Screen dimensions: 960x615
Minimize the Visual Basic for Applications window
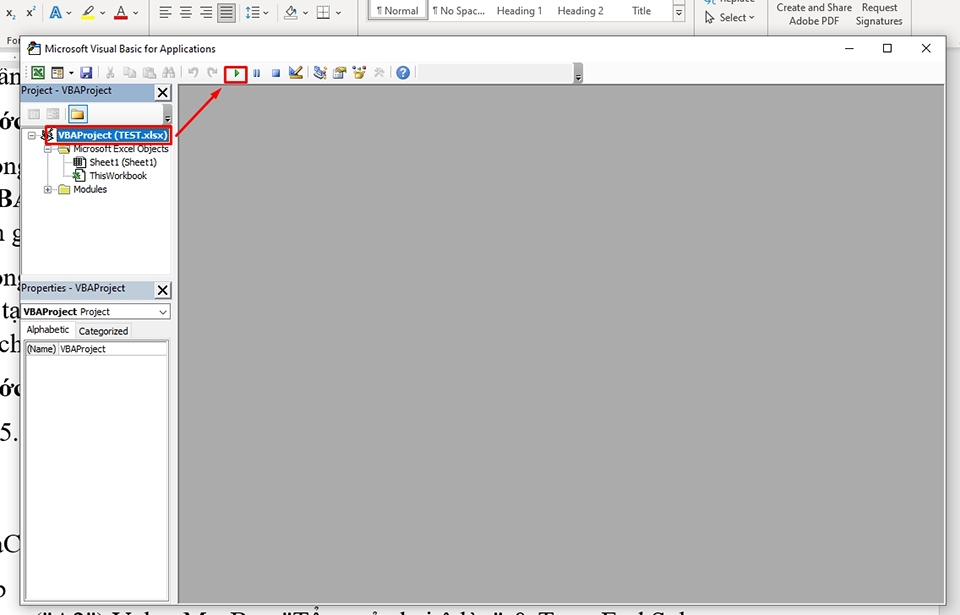[x=849, y=48]
